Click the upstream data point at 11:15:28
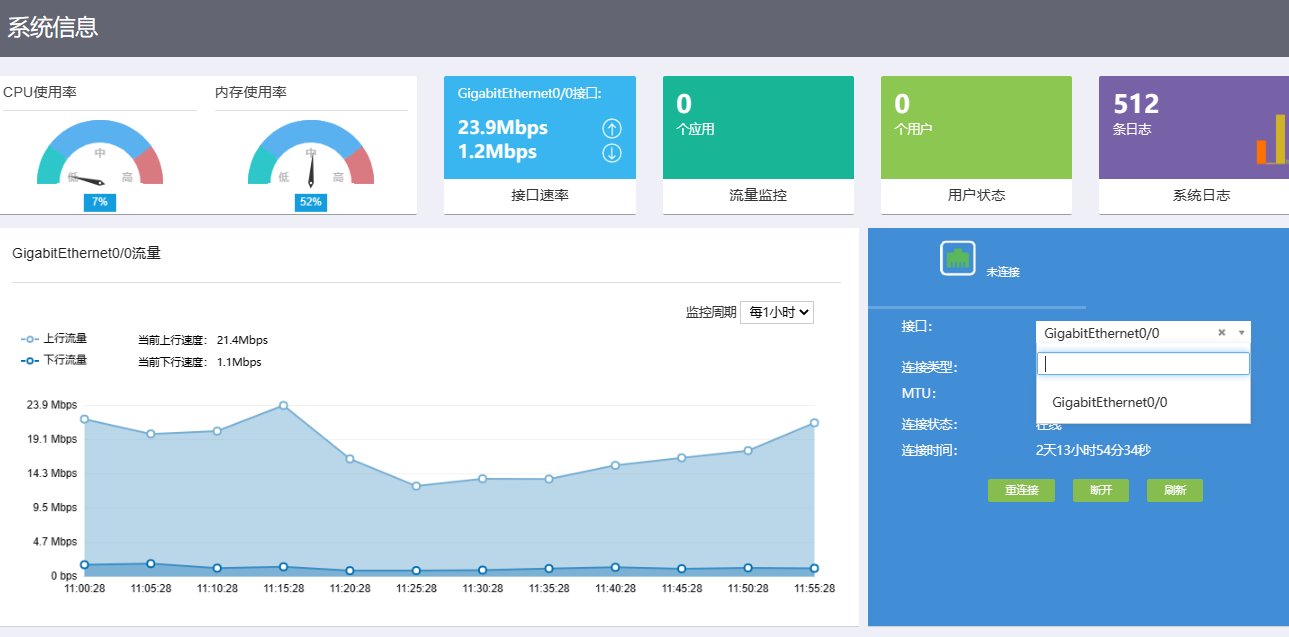The image size is (1289, 637). (283, 405)
